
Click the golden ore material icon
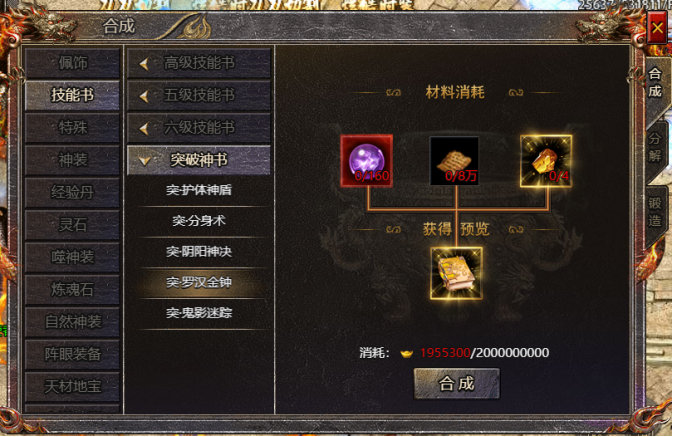[x=546, y=161]
